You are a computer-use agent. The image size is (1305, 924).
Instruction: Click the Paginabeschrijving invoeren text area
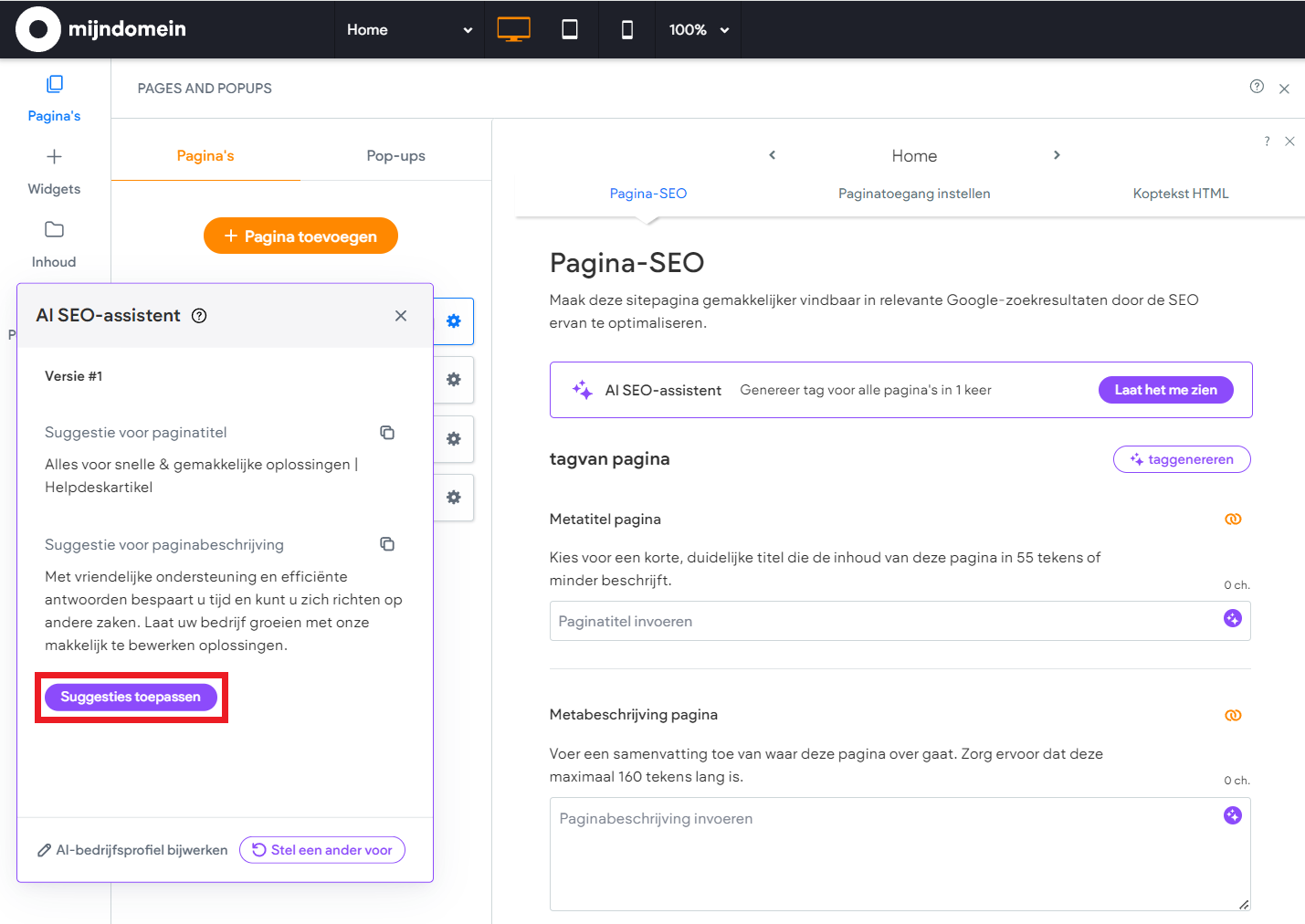point(886,854)
